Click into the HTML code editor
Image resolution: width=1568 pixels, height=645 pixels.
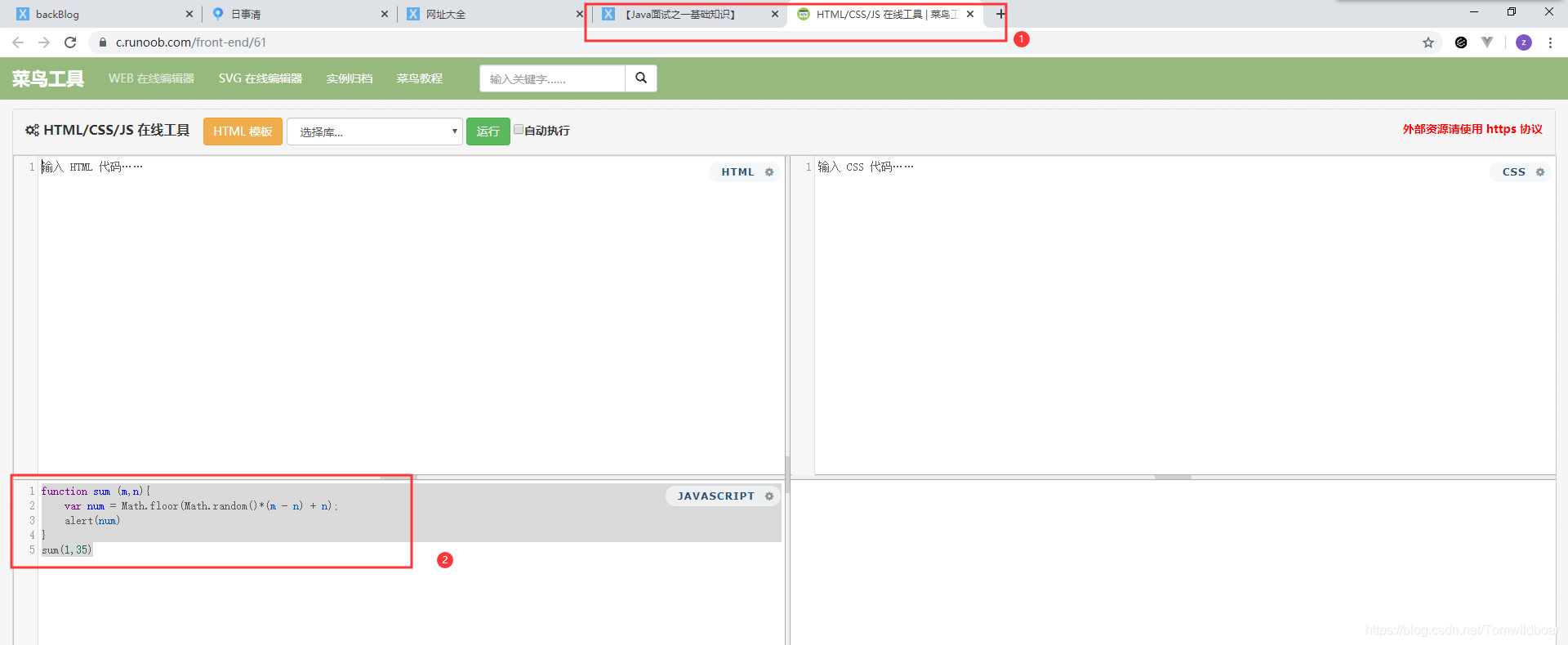[x=411, y=314]
